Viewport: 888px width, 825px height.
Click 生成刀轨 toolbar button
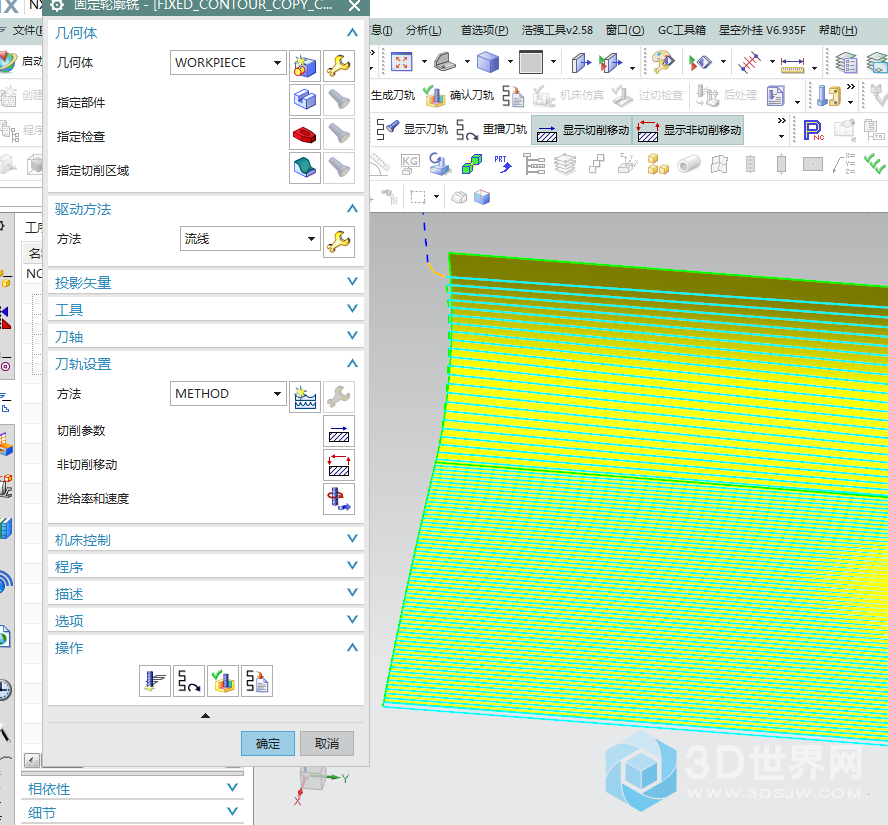pyautogui.click(x=393, y=95)
